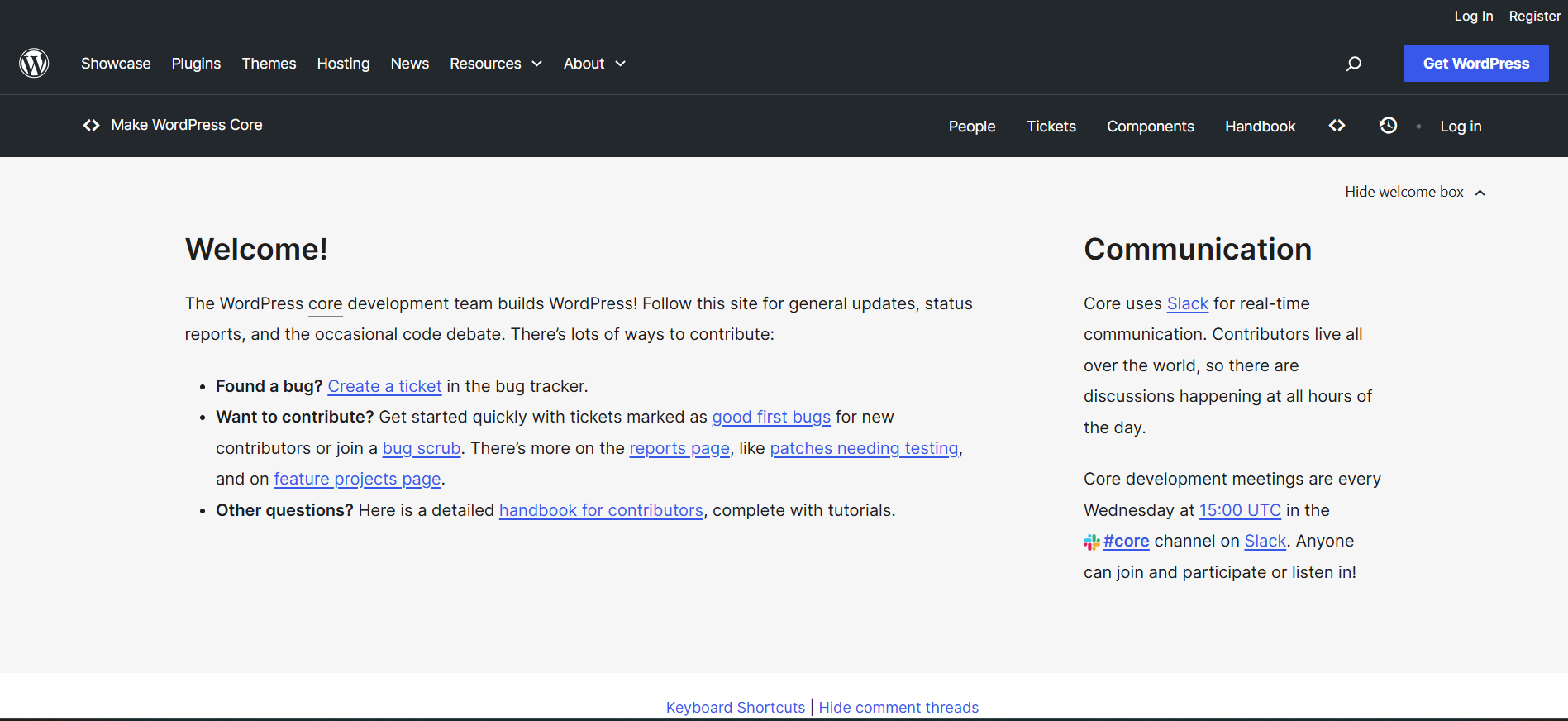The height and width of the screenshot is (721, 1568).
Task: Go to the Plugins menu item
Action: point(196,64)
